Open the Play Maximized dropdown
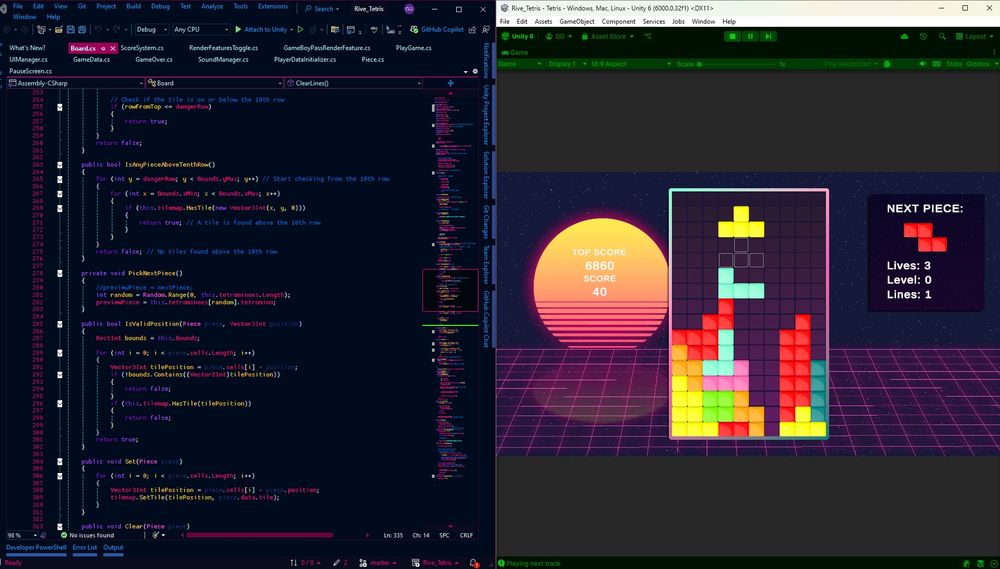This screenshot has width=1000, height=569. (x=851, y=64)
